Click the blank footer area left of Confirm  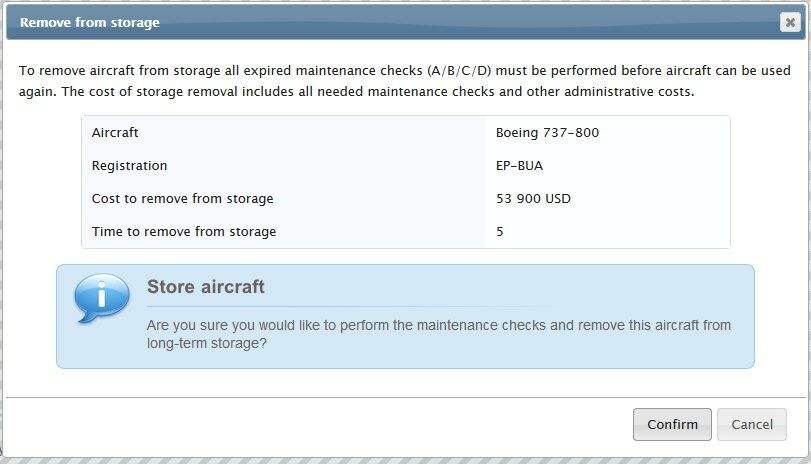300,425
